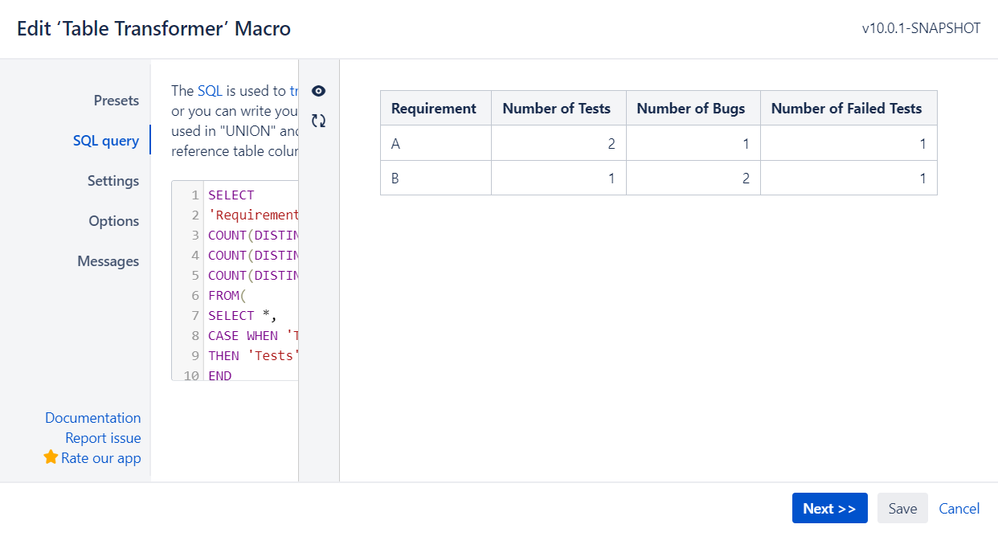
Task: Click the Number of Failed Tests header
Action: 846,108
